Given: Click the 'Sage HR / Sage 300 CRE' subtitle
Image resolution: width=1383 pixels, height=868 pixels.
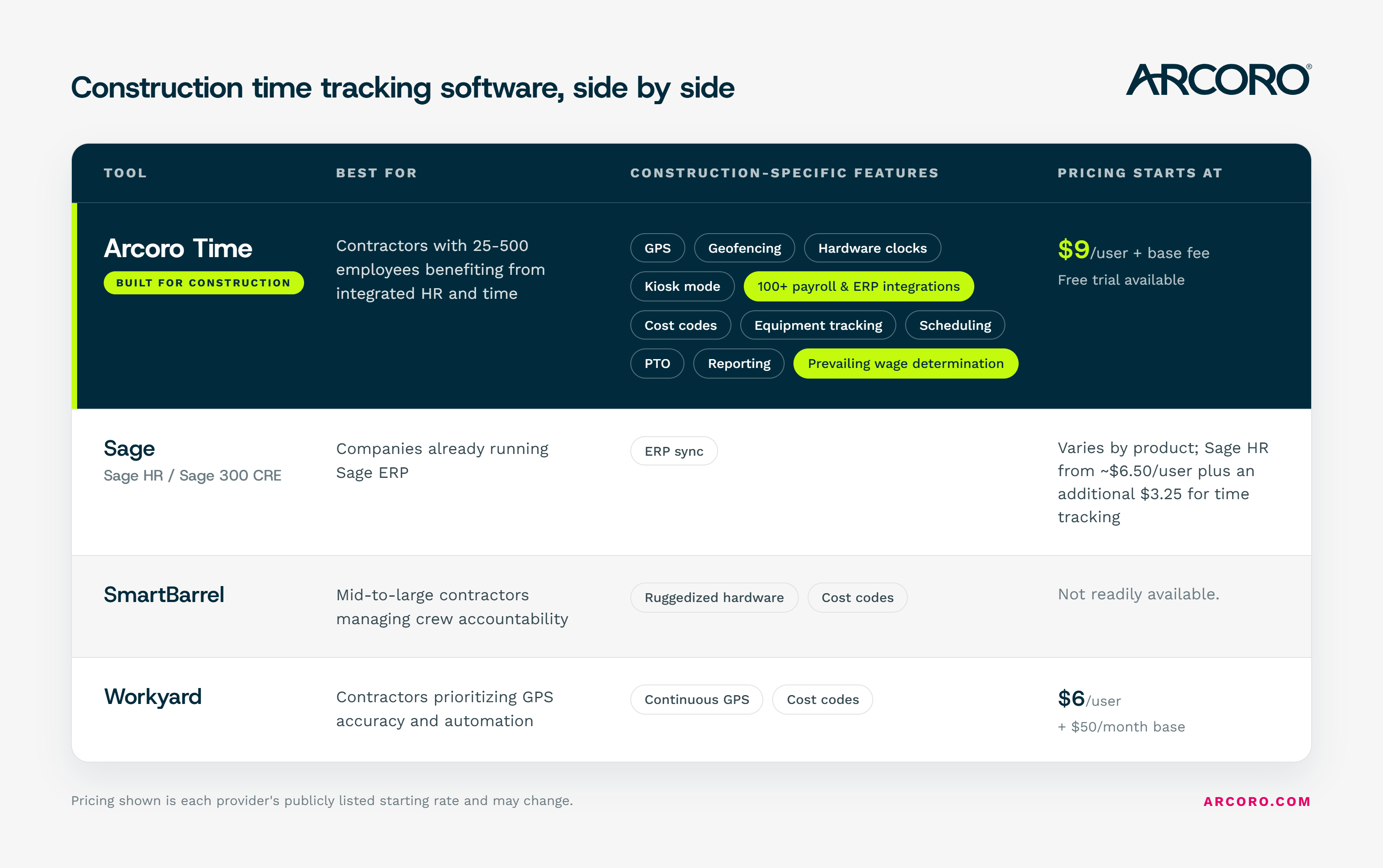Looking at the screenshot, I should point(192,476).
